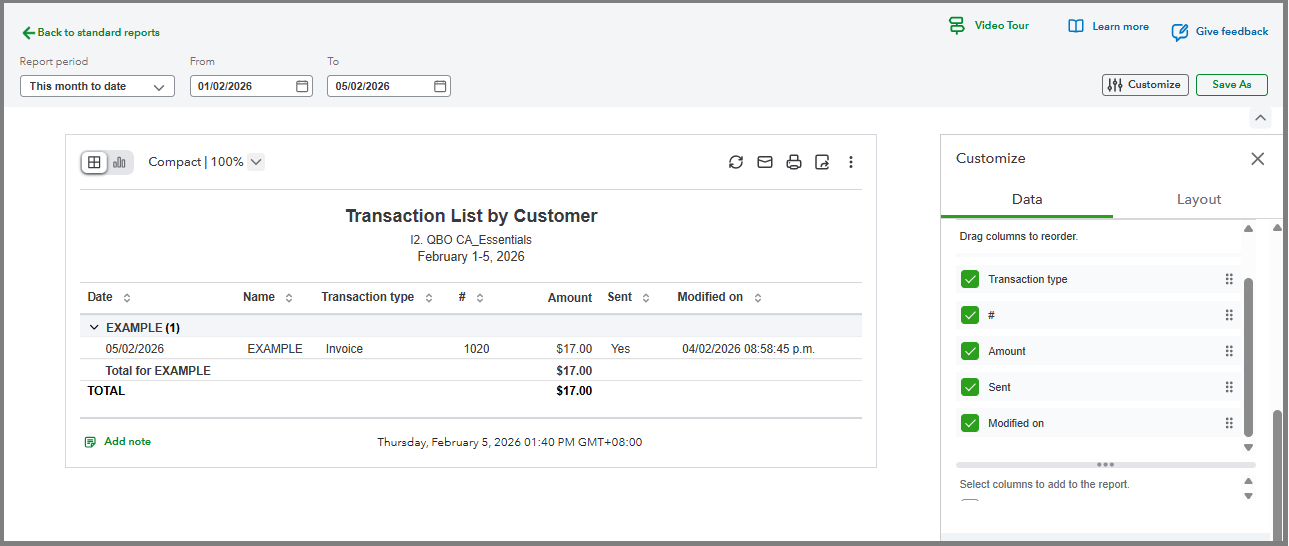The width and height of the screenshot is (1289, 546).
Task: Toggle the Modified on column checkbox
Action: pos(969,423)
